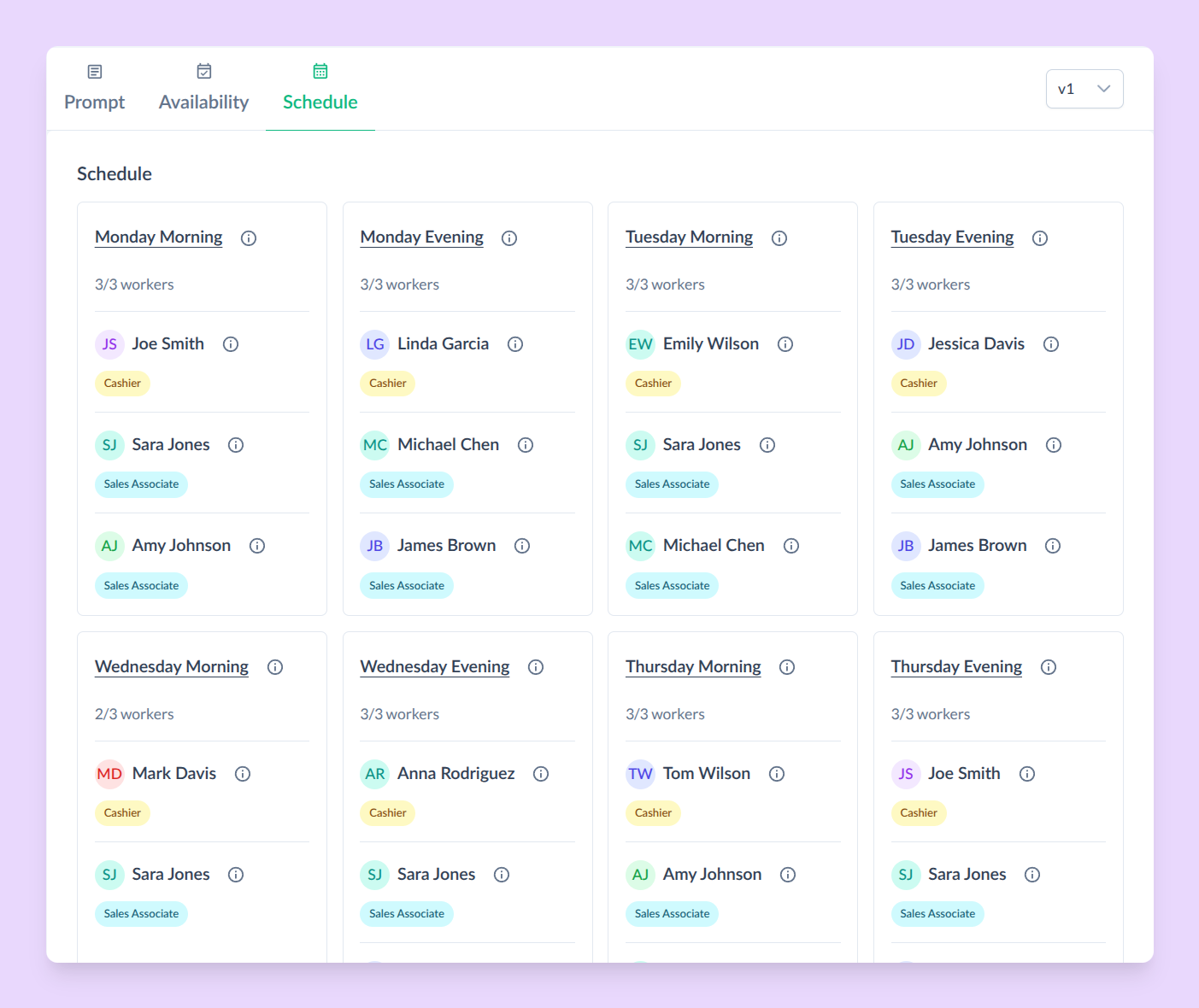Click info icon beside Anna Rodriguez
The image size is (1199, 1008).
[x=541, y=774]
